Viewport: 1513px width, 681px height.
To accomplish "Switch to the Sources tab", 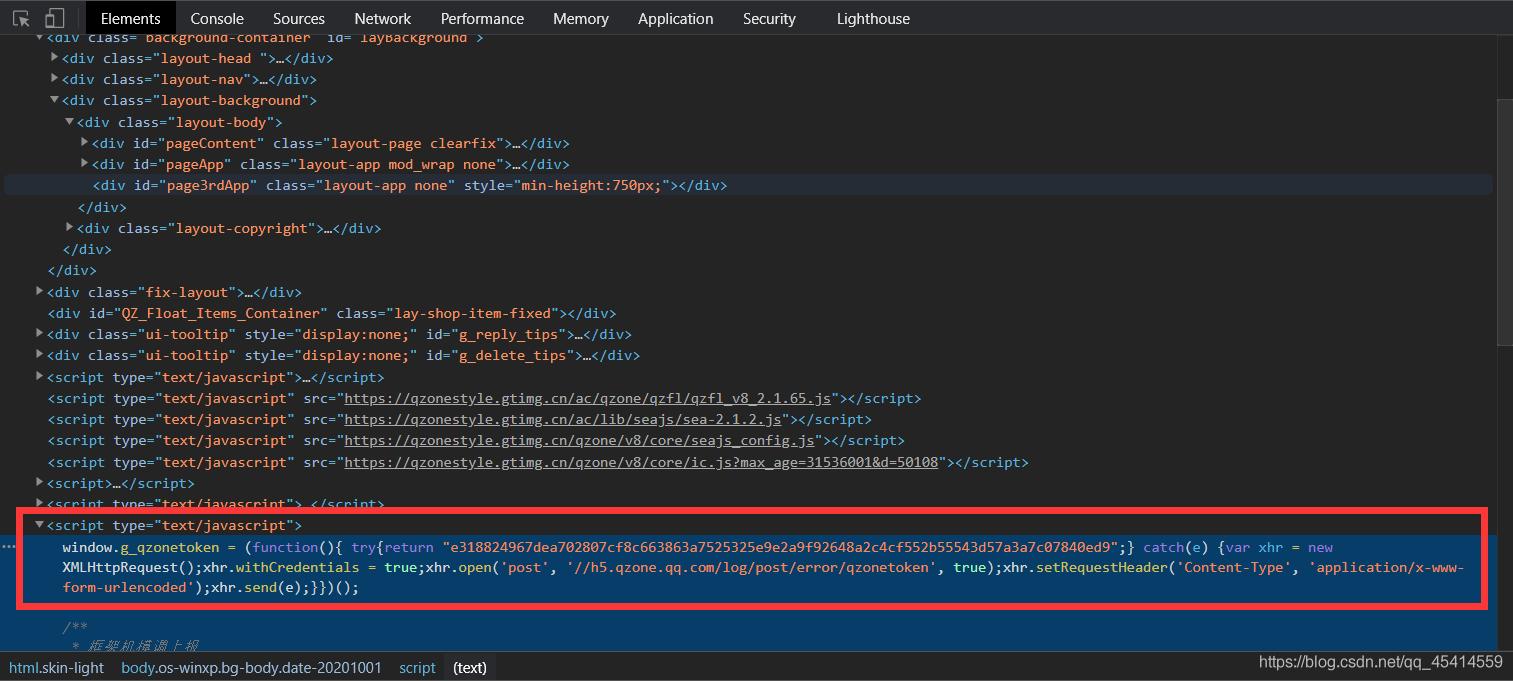I will coord(298,18).
